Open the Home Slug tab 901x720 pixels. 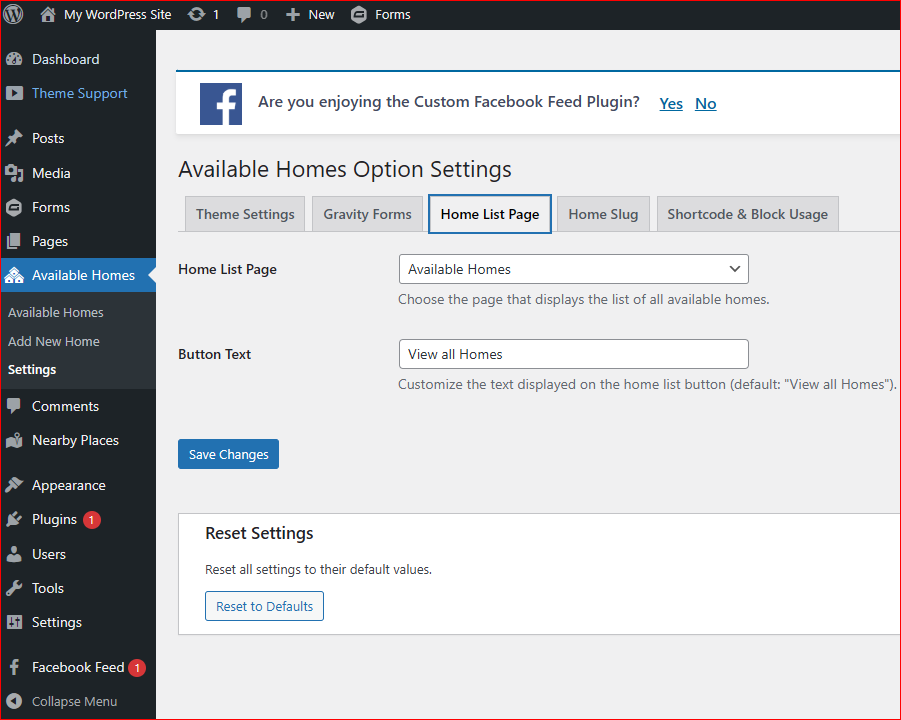pyautogui.click(x=603, y=214)
